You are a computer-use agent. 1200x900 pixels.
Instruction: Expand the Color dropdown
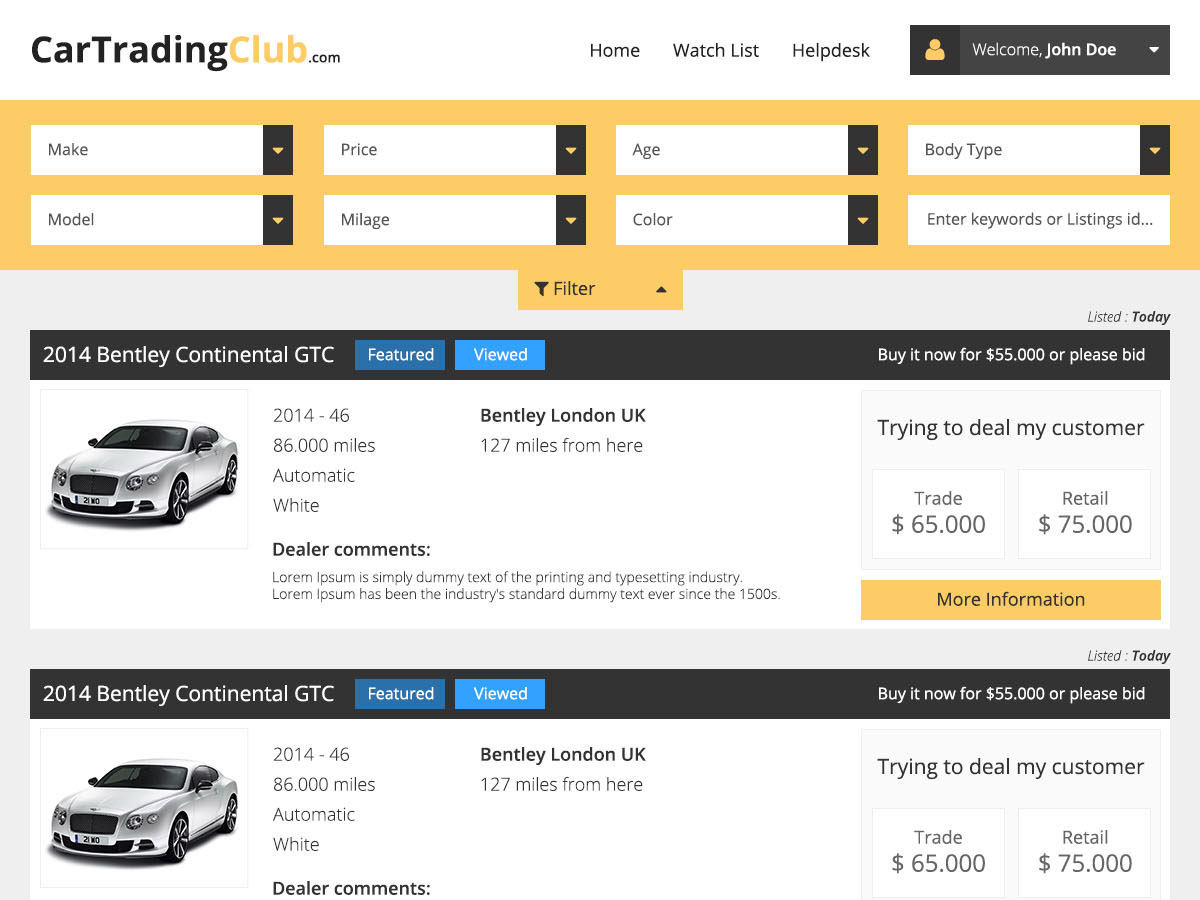tap(862, 220)
